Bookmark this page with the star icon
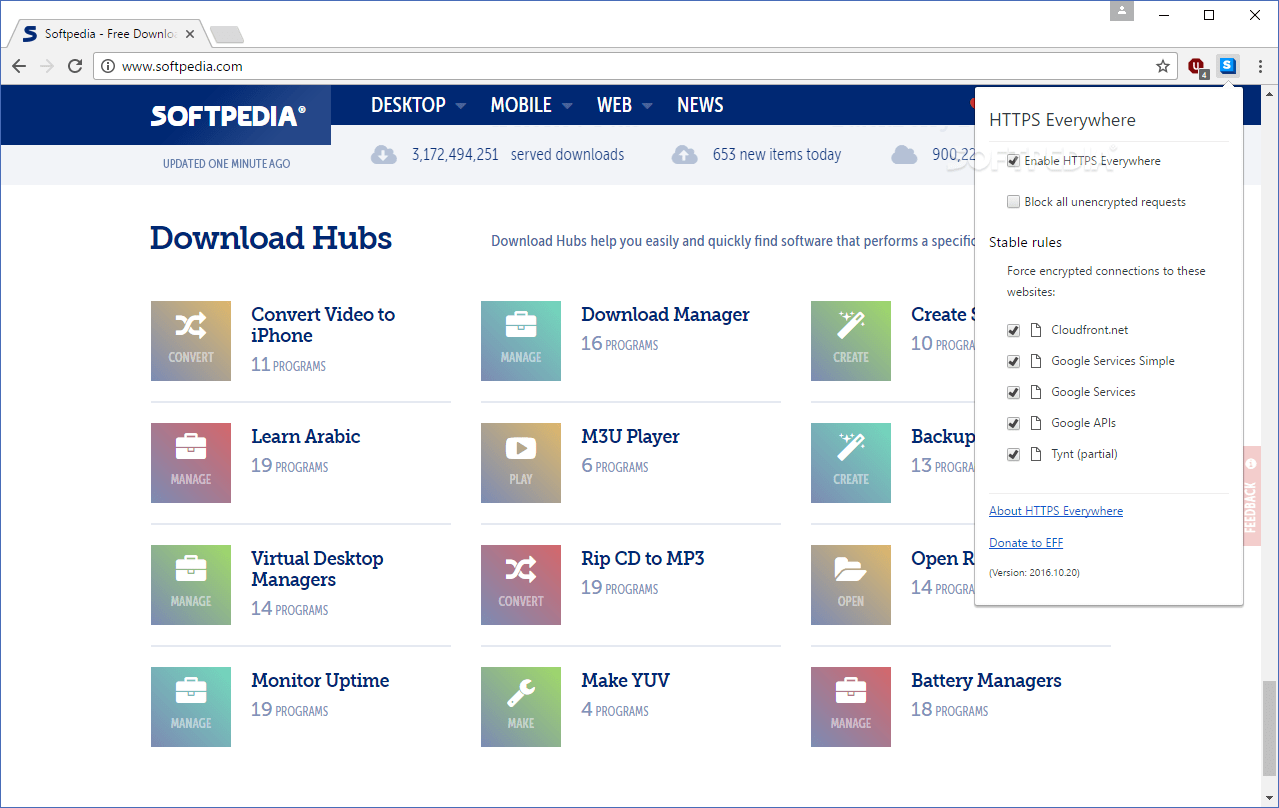The width and height of the screenshot is (1279, 808). (x=1163, y=66)
